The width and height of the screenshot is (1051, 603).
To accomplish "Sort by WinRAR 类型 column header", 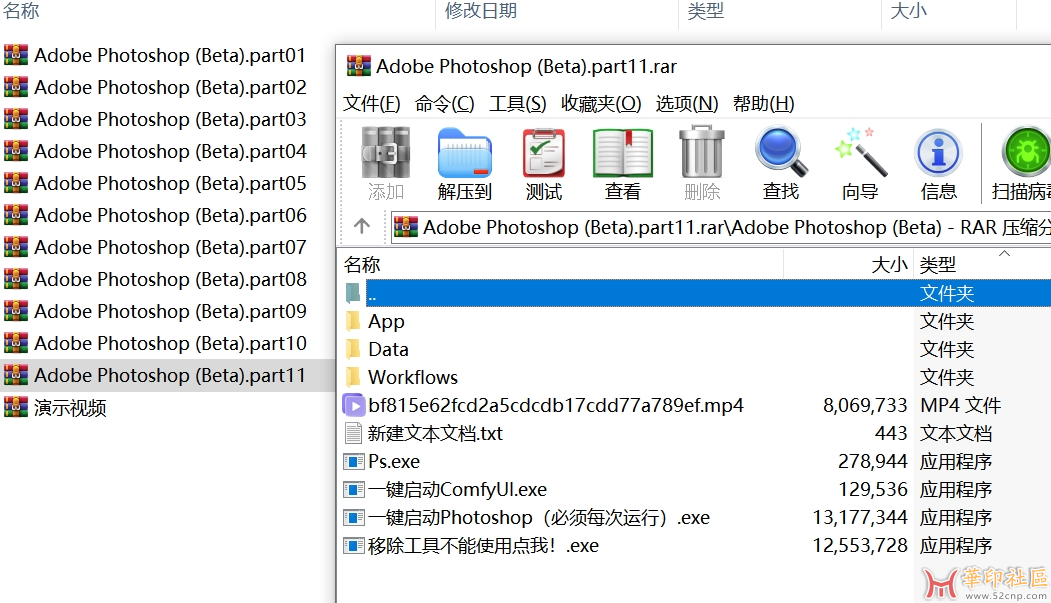I will [938, 265].
